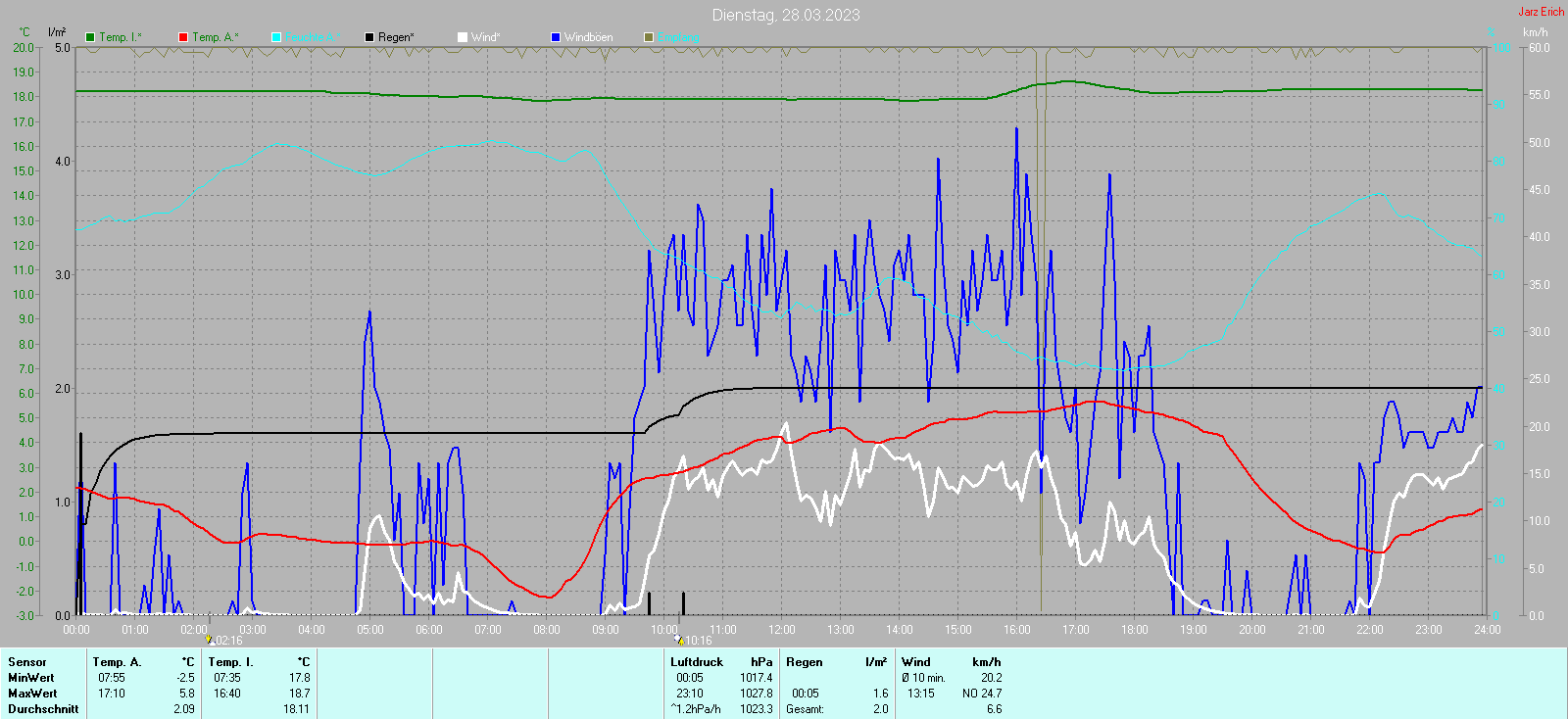Image resolution: width=1568 pixels, height=719 pixels.
Task: Click the date title Dienstag, 28.03.2023
Action: [x=786, y=15]
